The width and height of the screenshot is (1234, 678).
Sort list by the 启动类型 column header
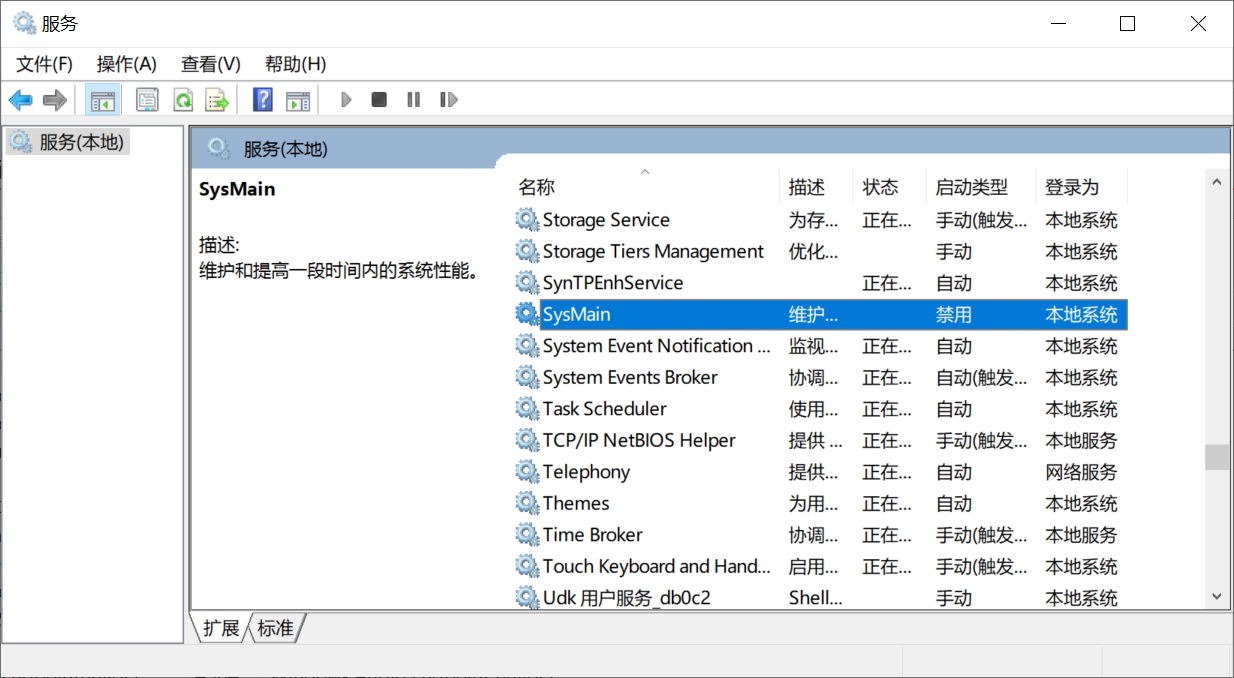[x=971, y=187]
